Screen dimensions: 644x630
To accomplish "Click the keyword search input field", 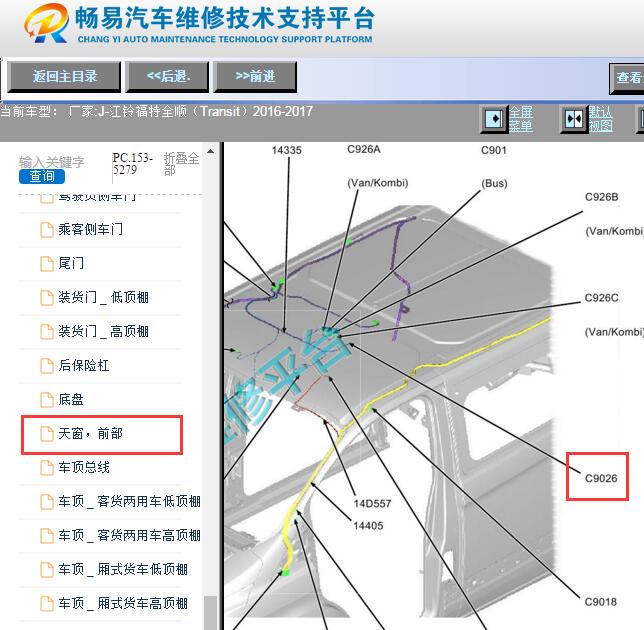I will [x=52, y=162].
